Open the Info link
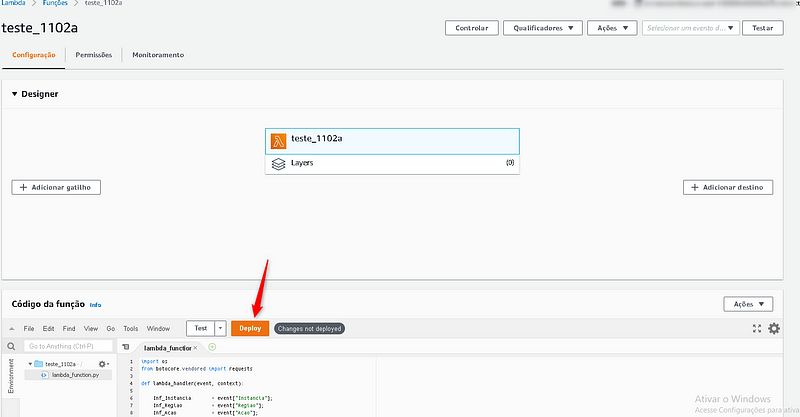Image resolution: width=800 pixels, height=417 pixels. [x=95, y=305]
